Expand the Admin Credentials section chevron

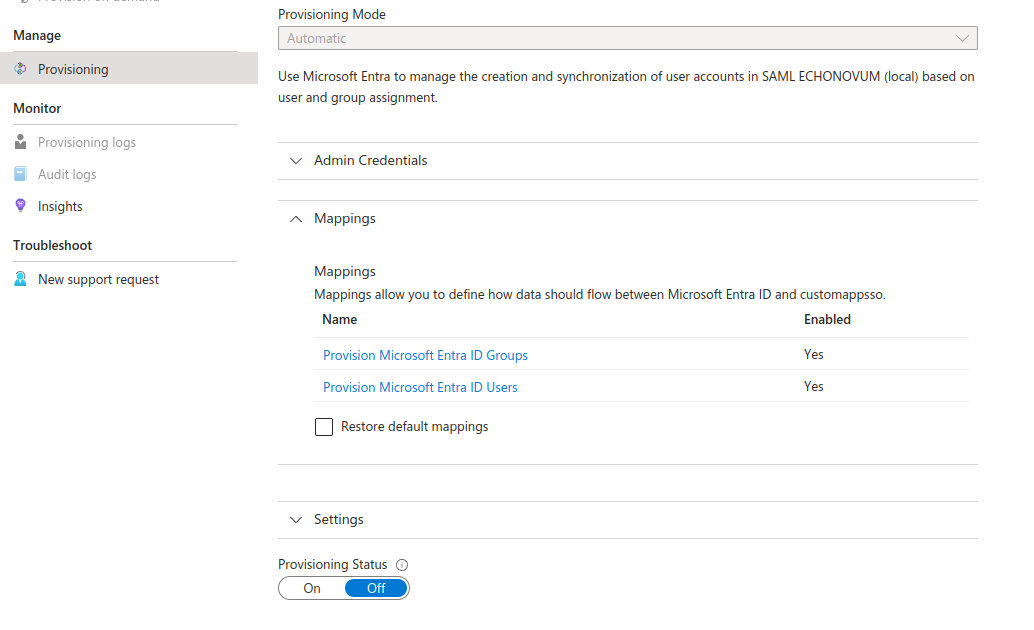296,160
